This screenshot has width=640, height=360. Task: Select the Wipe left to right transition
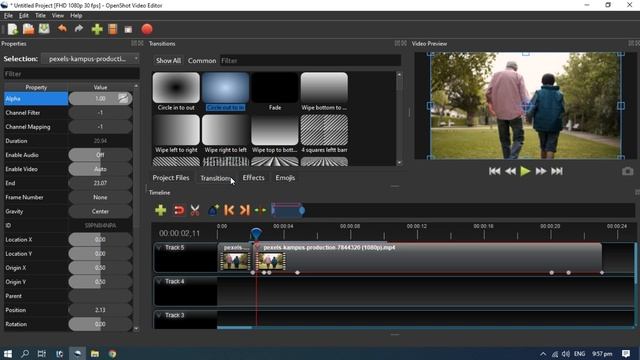(x=176, y=134)
